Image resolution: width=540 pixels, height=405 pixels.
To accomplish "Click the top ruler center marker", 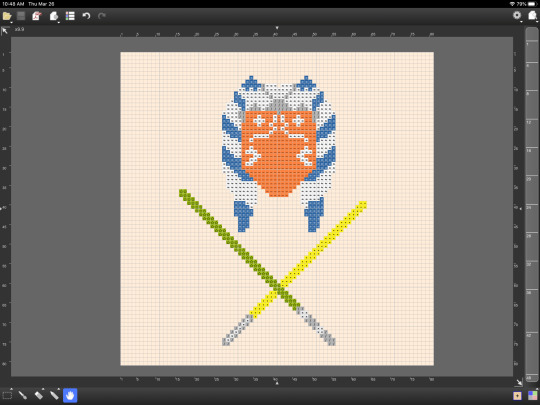I will (277, 28).
